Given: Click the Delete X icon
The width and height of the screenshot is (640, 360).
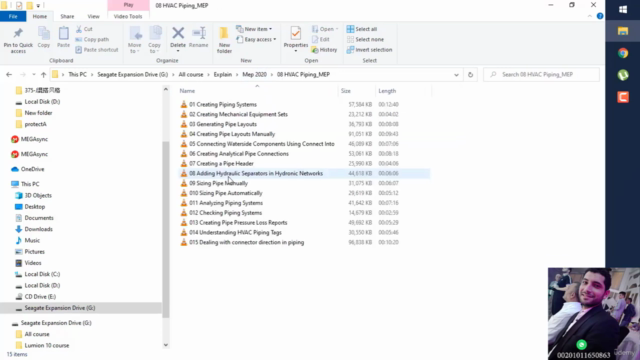Looking at the screenshot, I should pyautogui.click(x=178, y=33).
